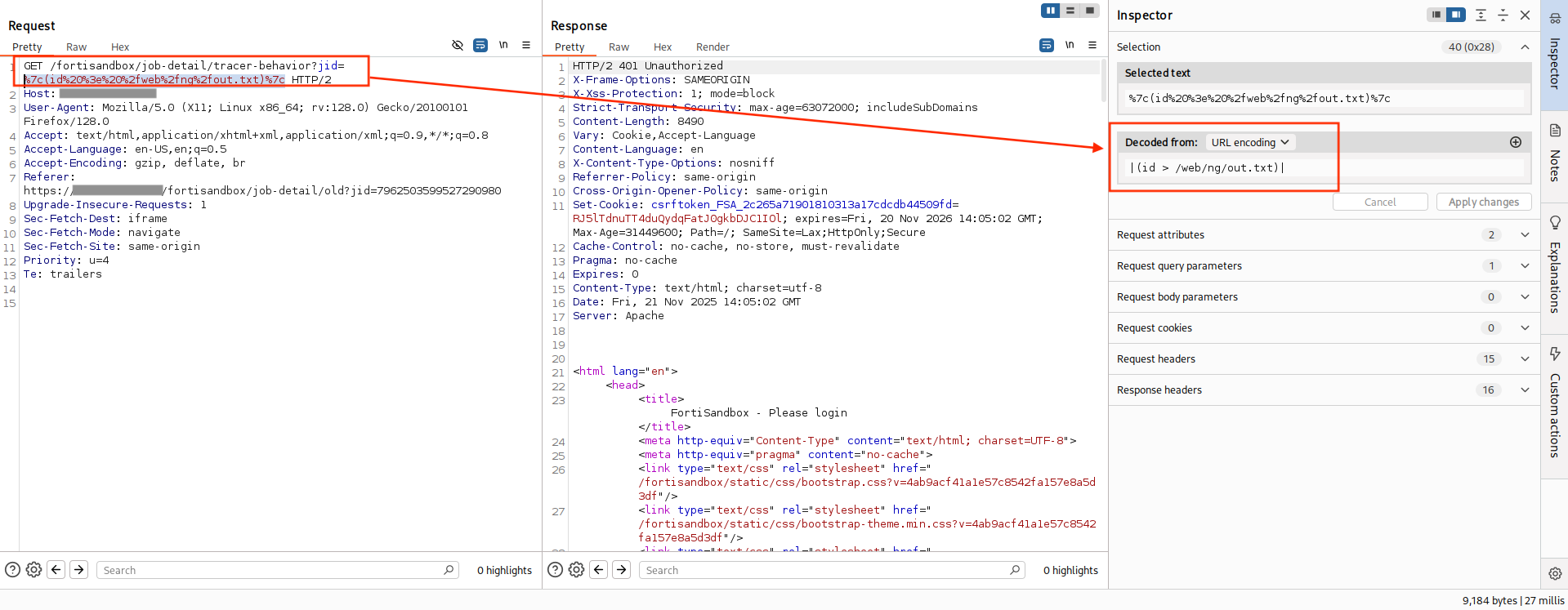Image resolution: width=1568 pixels, height=610 pixels.
Task: Toggle \n newline display in Response panel
Action: [x=1070, y=46]
